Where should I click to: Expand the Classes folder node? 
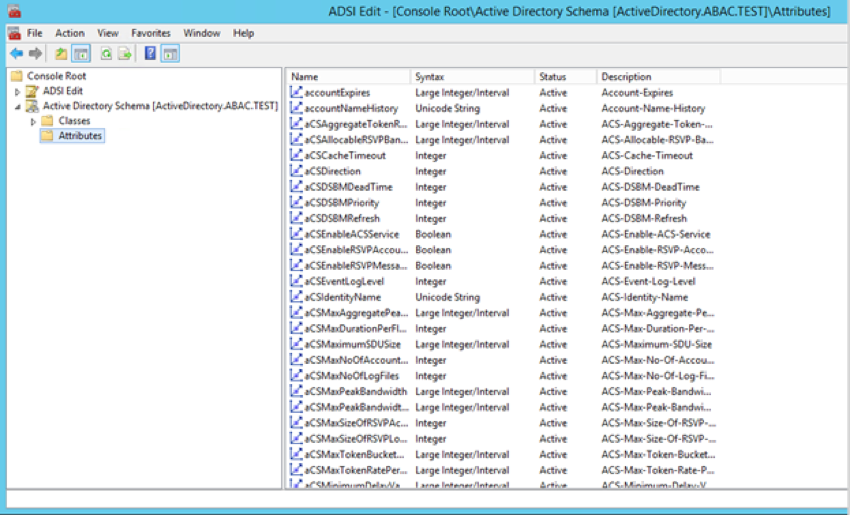(x=33, y=121)
